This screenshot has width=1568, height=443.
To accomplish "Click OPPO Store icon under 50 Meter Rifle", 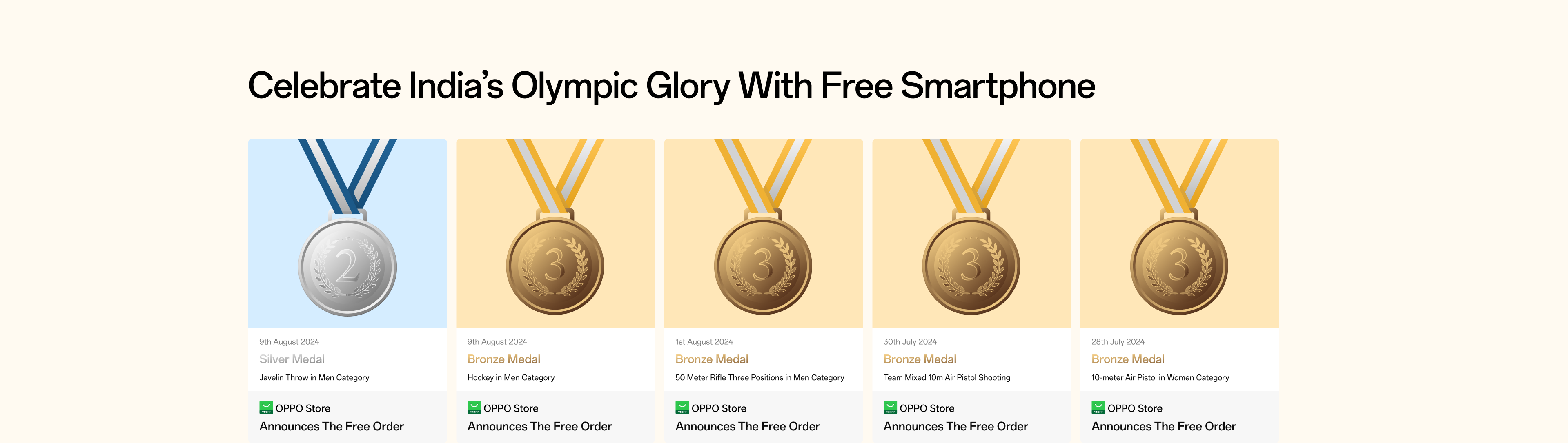I will pyautogui.click(x=682, y=407).
